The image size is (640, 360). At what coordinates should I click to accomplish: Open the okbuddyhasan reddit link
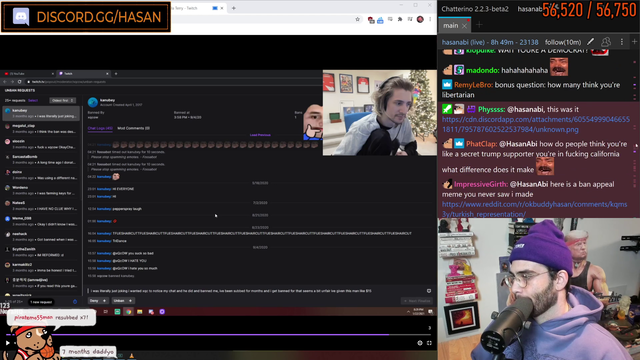[x=534, y=209]
